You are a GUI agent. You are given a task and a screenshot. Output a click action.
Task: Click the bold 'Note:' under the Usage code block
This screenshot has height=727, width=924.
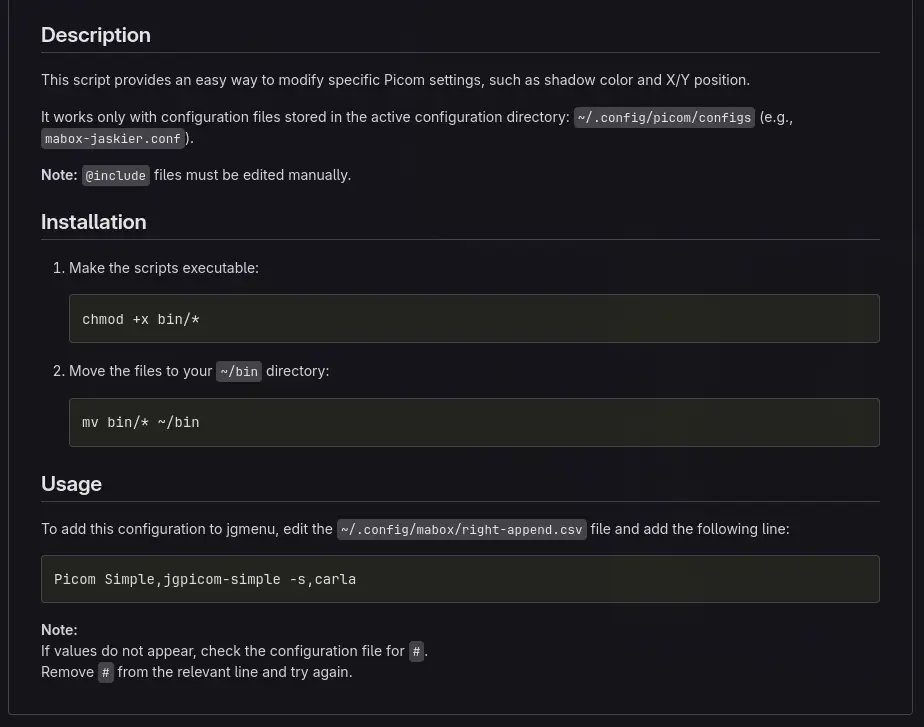tap(59, 630)
